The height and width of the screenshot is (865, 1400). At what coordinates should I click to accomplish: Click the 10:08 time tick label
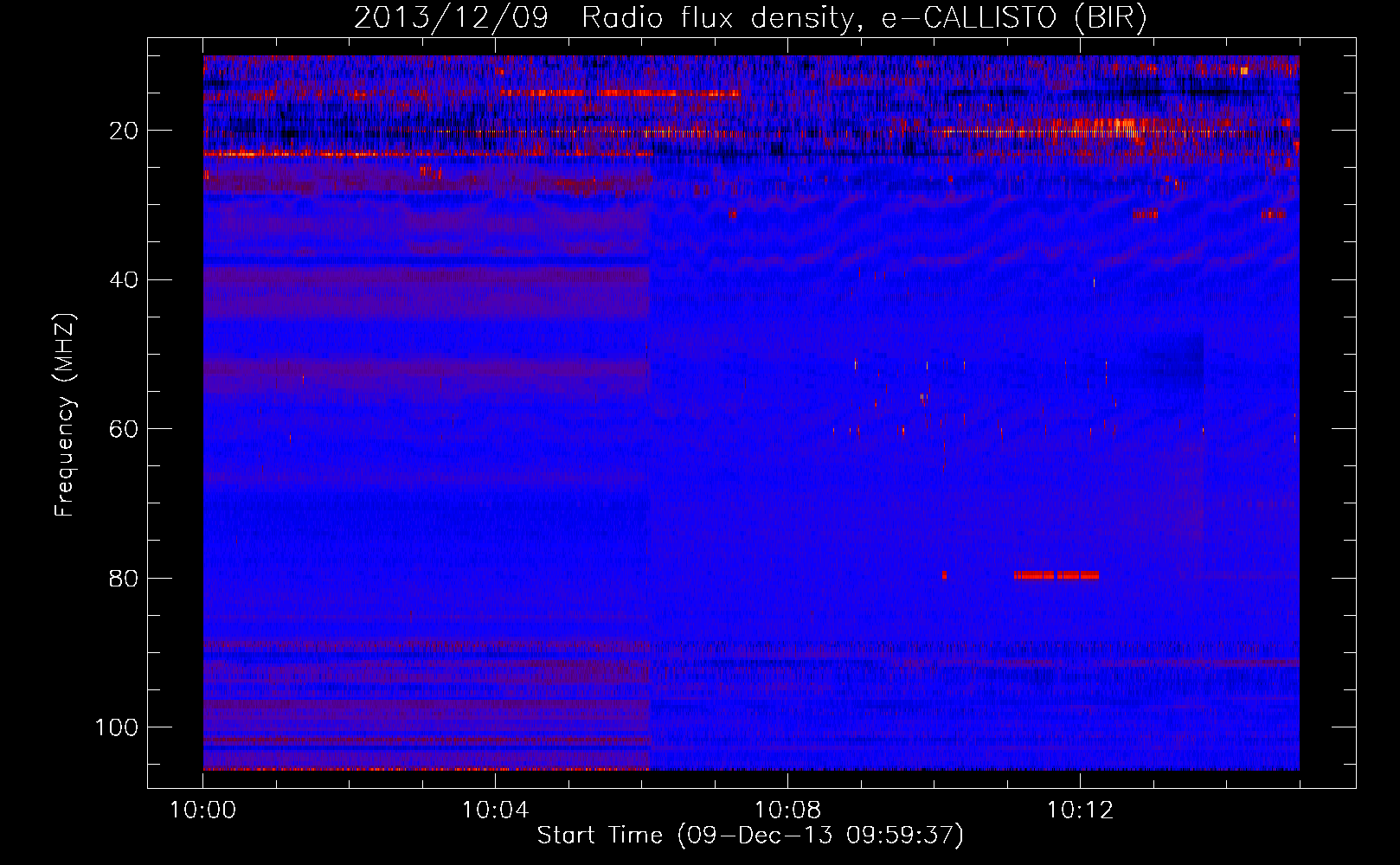787,811
